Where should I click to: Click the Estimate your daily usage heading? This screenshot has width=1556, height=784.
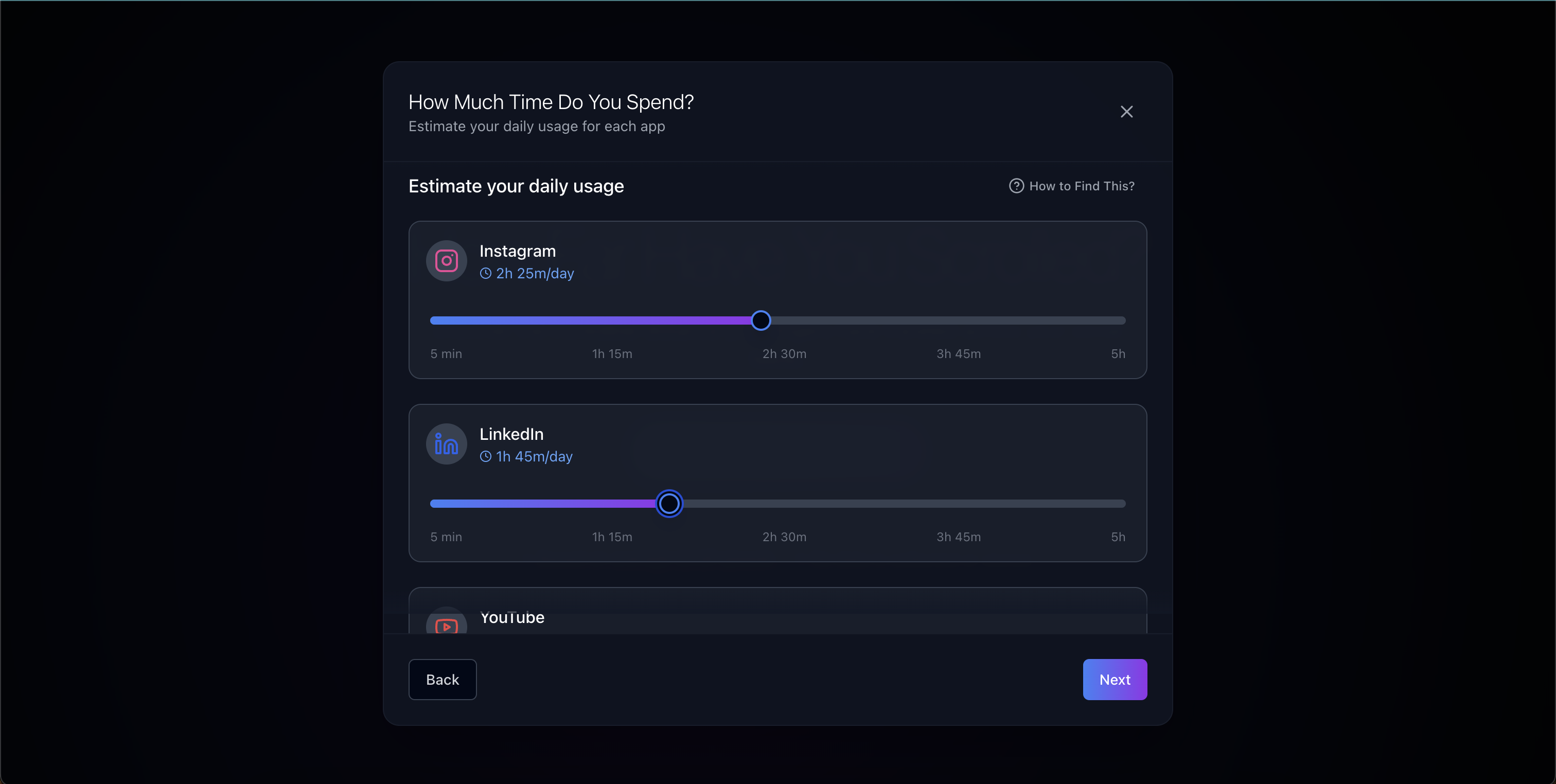pyautogui.click(x=516, y=186)
